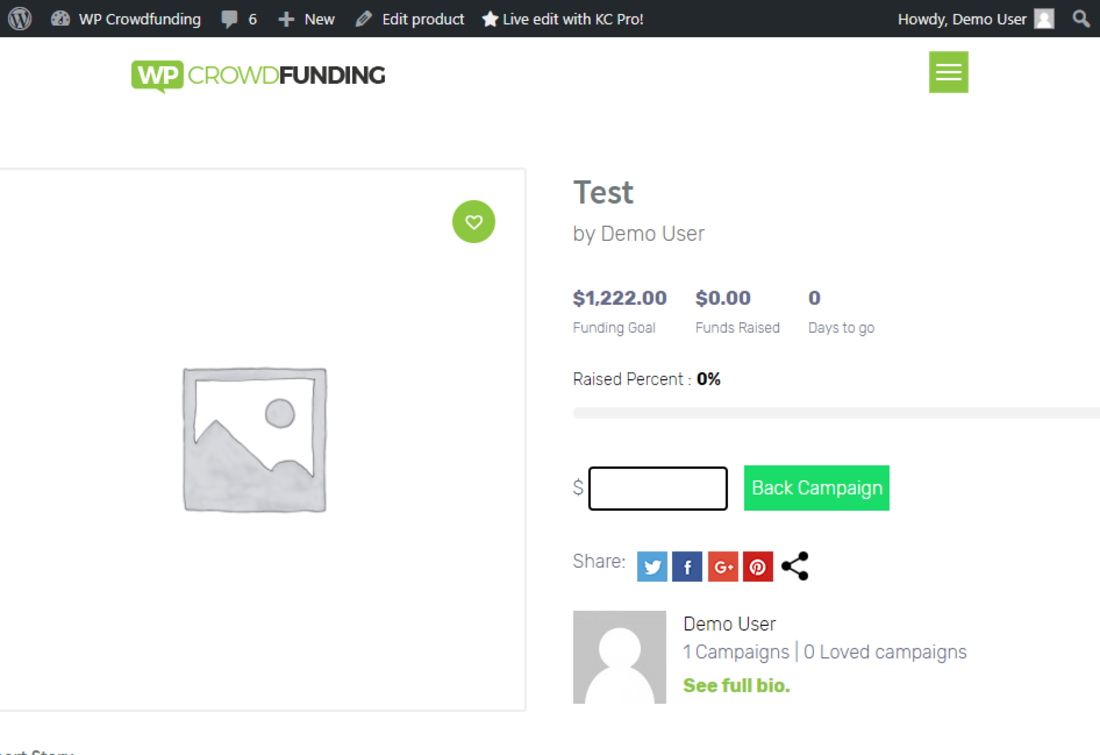
Task: Expand the green hamburger menu
Action: [948, 73]
